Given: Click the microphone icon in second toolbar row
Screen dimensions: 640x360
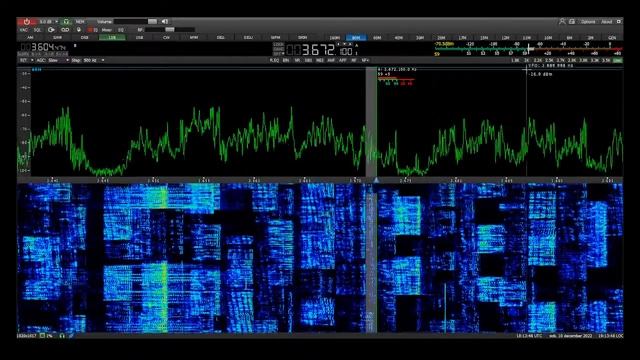Looking at the screenshot, I should click(x=78, y=30).
